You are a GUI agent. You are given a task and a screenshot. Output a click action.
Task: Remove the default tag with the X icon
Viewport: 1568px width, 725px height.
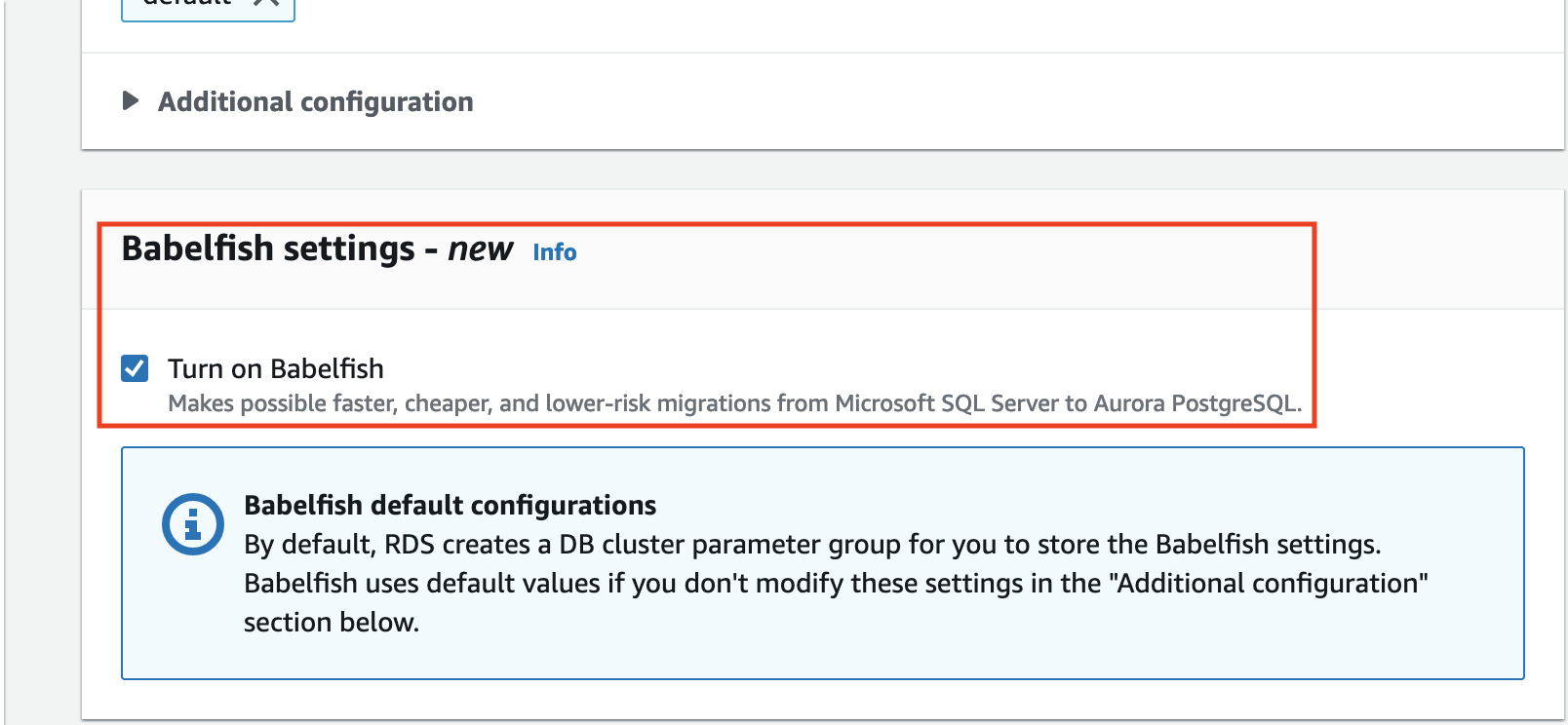[265, 3]
